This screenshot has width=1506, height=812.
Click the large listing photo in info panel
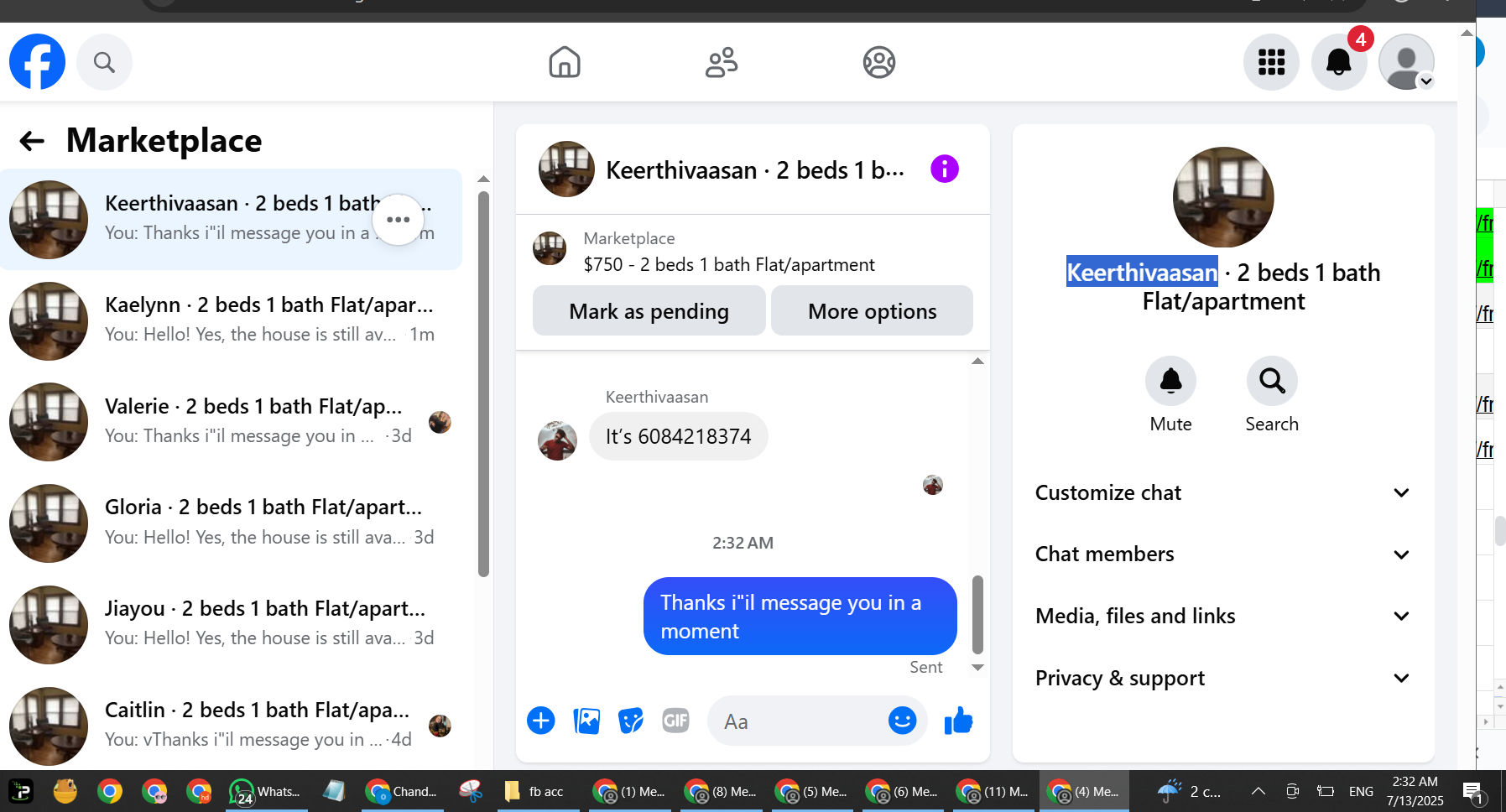point(1223,198)
